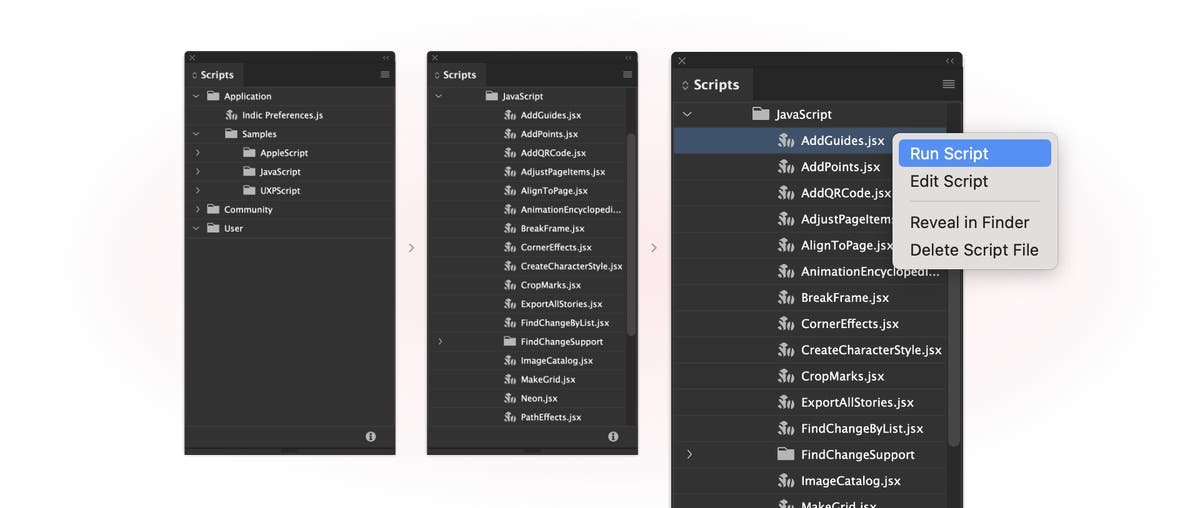Click BreakFrame.jsx script icon in large context-menu panel
Screen dimensions: 1200x508
(x=786, y=298)
